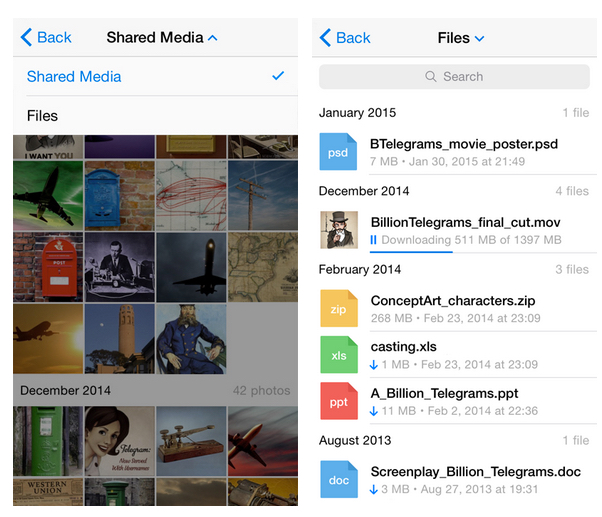Image resolution: width=602 pixels, height=517 pixels.
Task: Open the blue mailbox on brick photo
Action: [120, 195]
